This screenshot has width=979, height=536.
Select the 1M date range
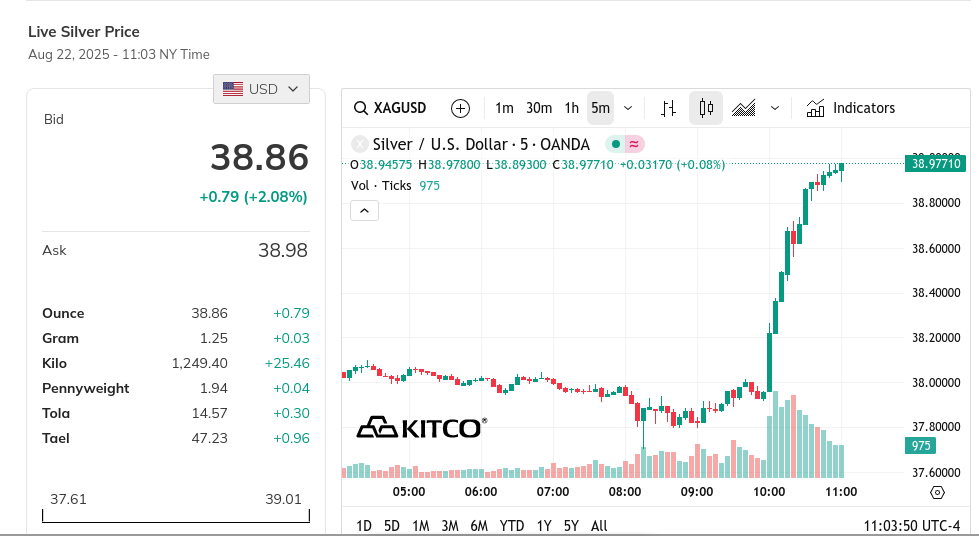tap(421, 526)
